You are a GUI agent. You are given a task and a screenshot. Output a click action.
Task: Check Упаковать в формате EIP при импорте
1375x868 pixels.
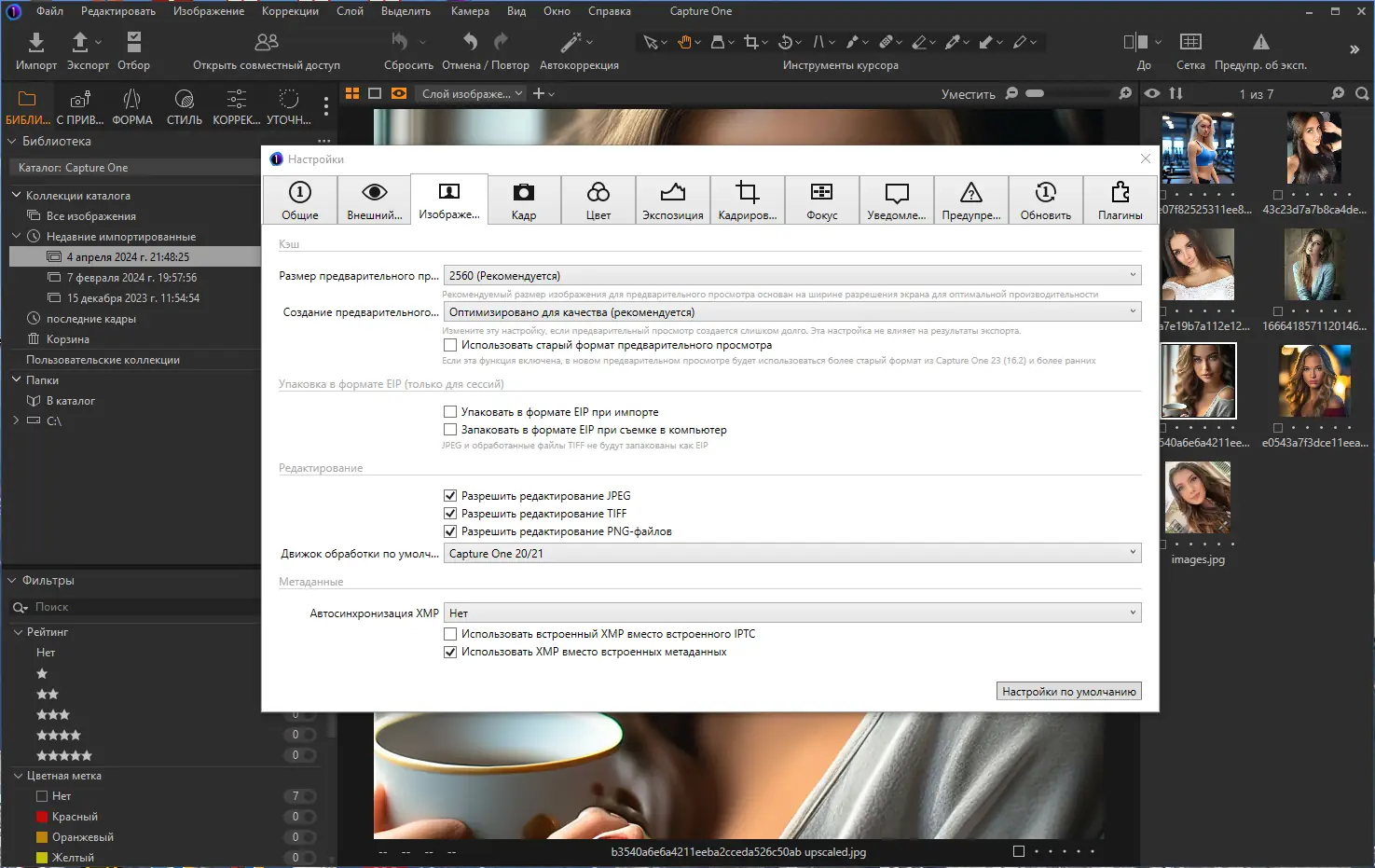pos(450,412)
